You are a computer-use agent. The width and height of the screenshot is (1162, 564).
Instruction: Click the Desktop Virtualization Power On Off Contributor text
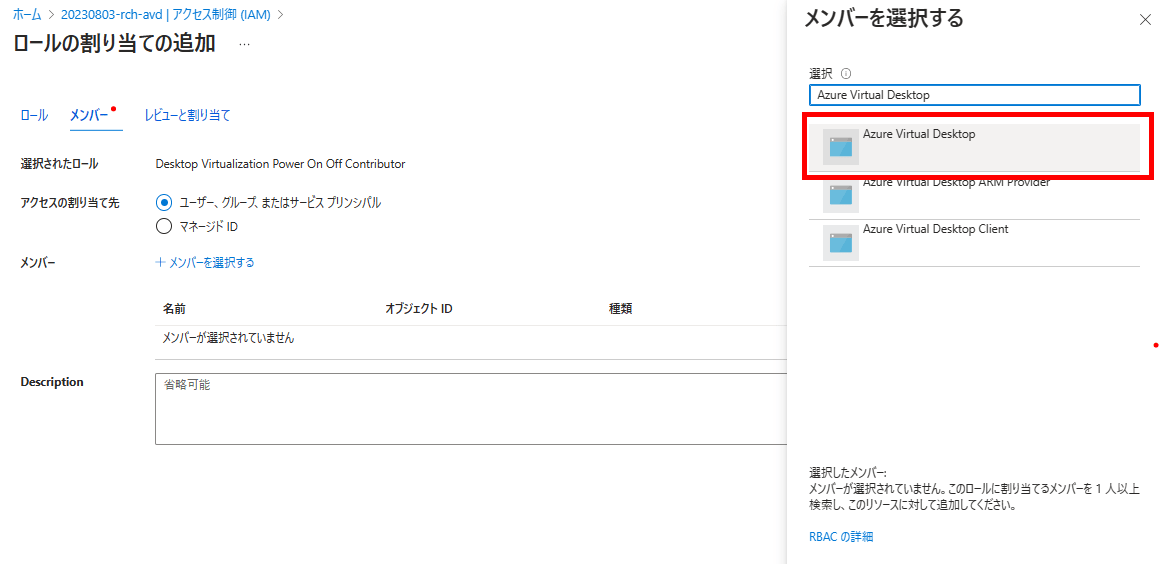coord(280,164)
